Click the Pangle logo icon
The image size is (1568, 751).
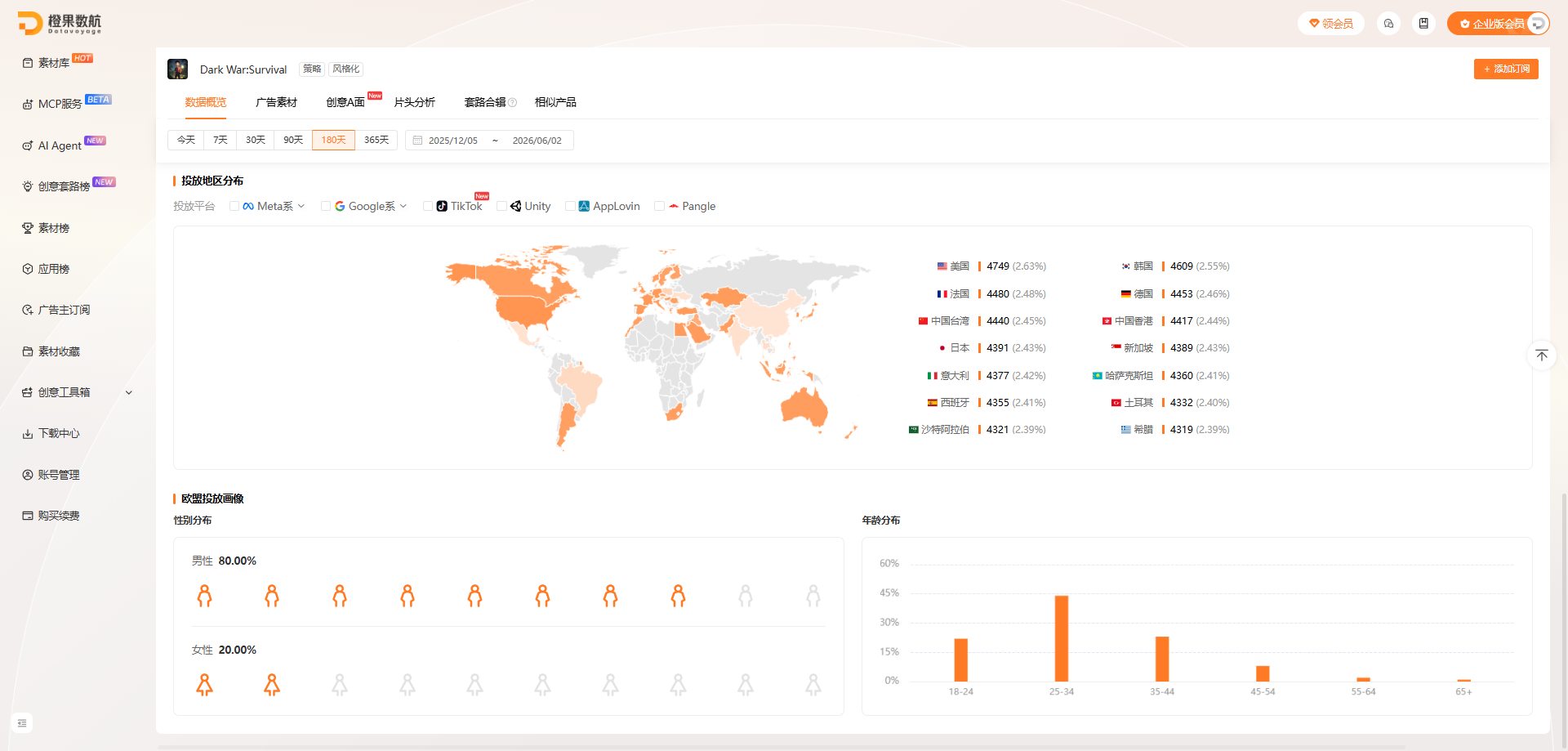click(x=674, y=207)
